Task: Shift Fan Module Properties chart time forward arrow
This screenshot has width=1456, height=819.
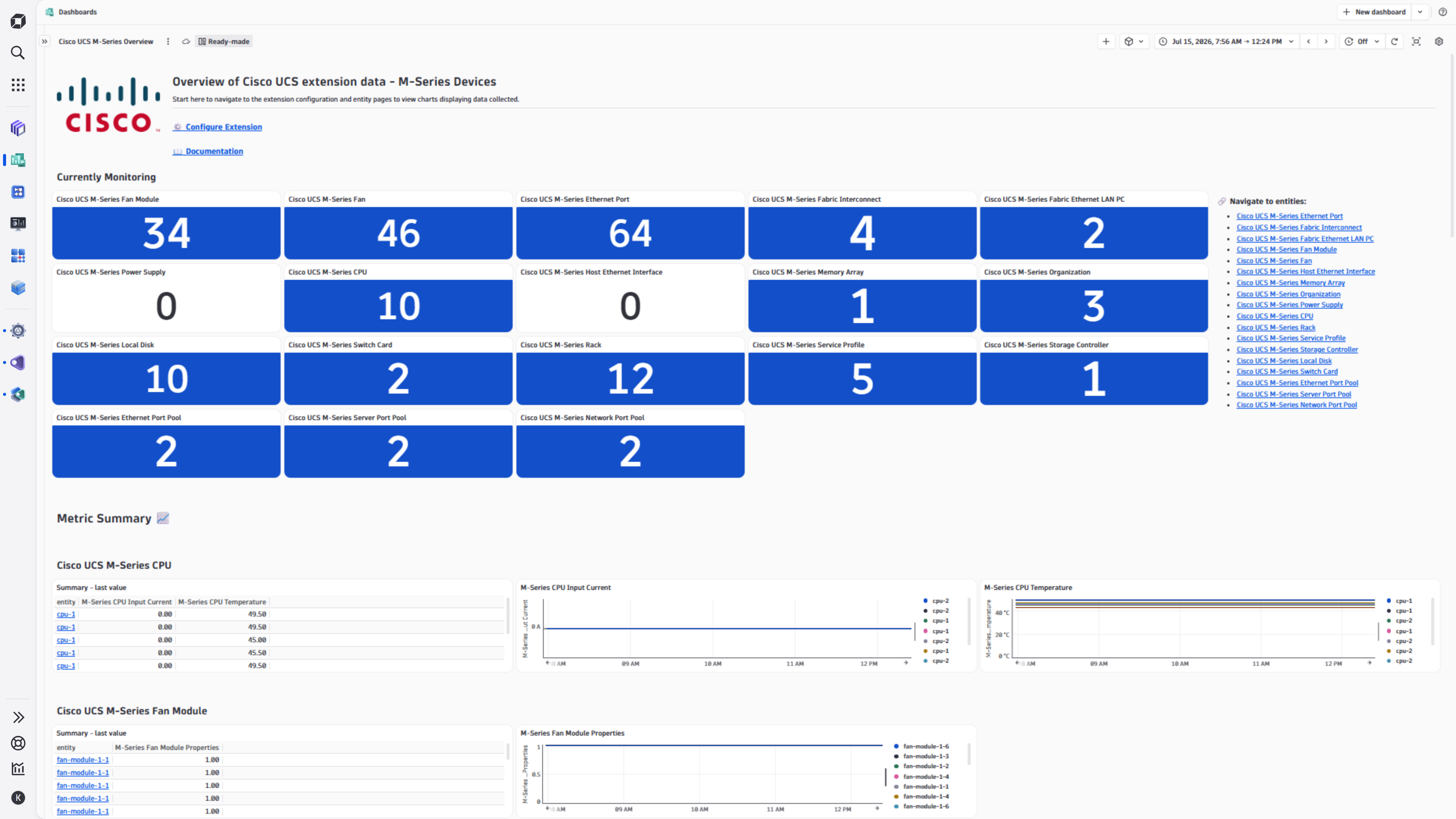Action: [x=877, y=809]
